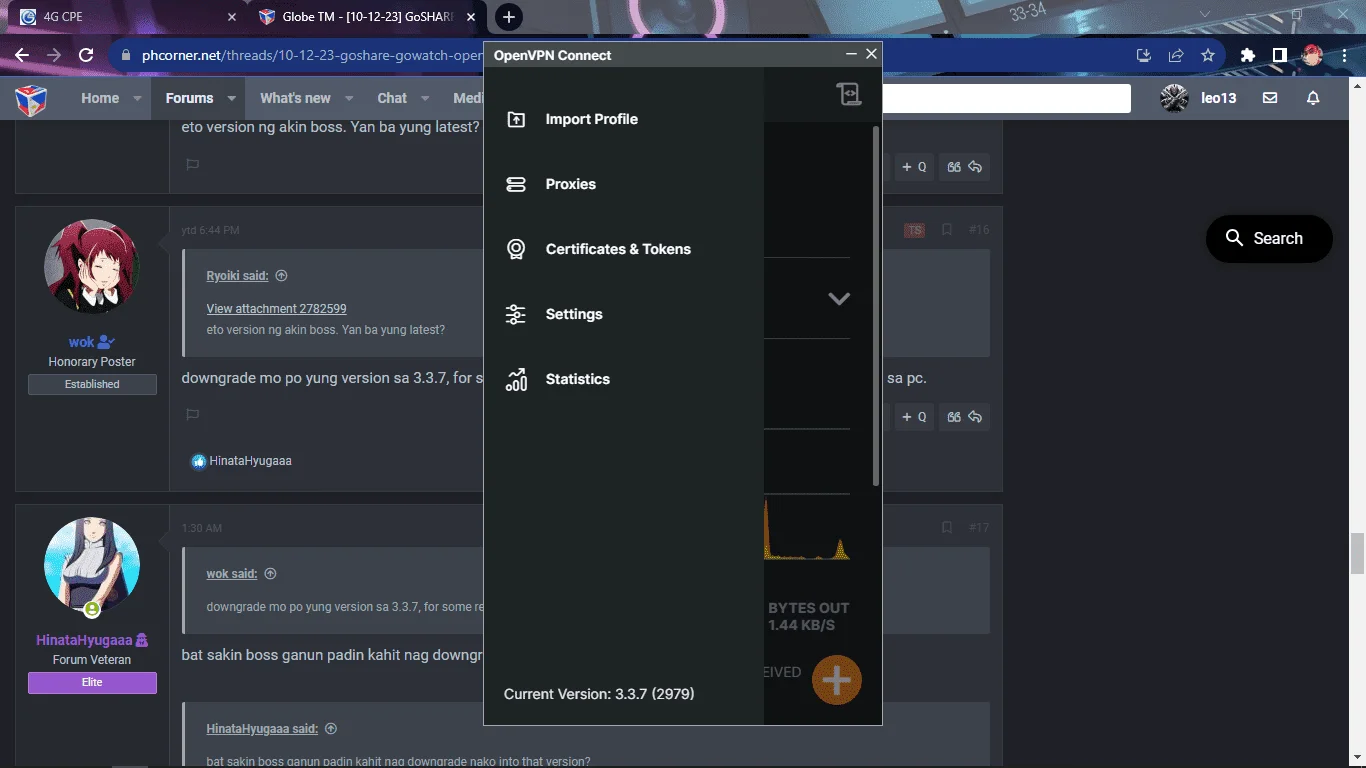Click the Proxies icon in OpenVPN menu
Screen dimensions: 1366x768
(x=516, y=184)
